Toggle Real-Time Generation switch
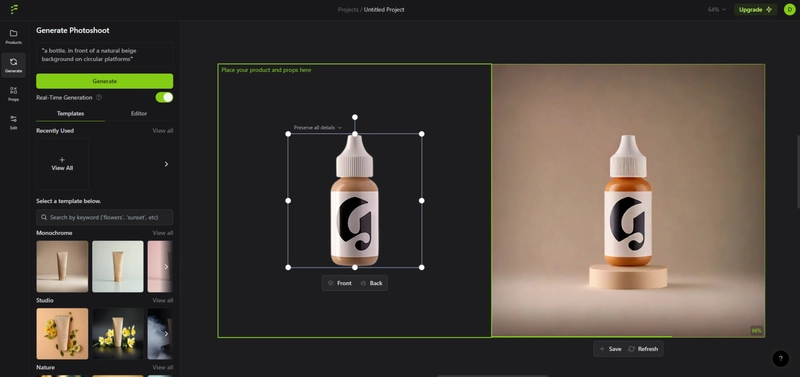Screen dimensions: 800x377 coord(164,97)
